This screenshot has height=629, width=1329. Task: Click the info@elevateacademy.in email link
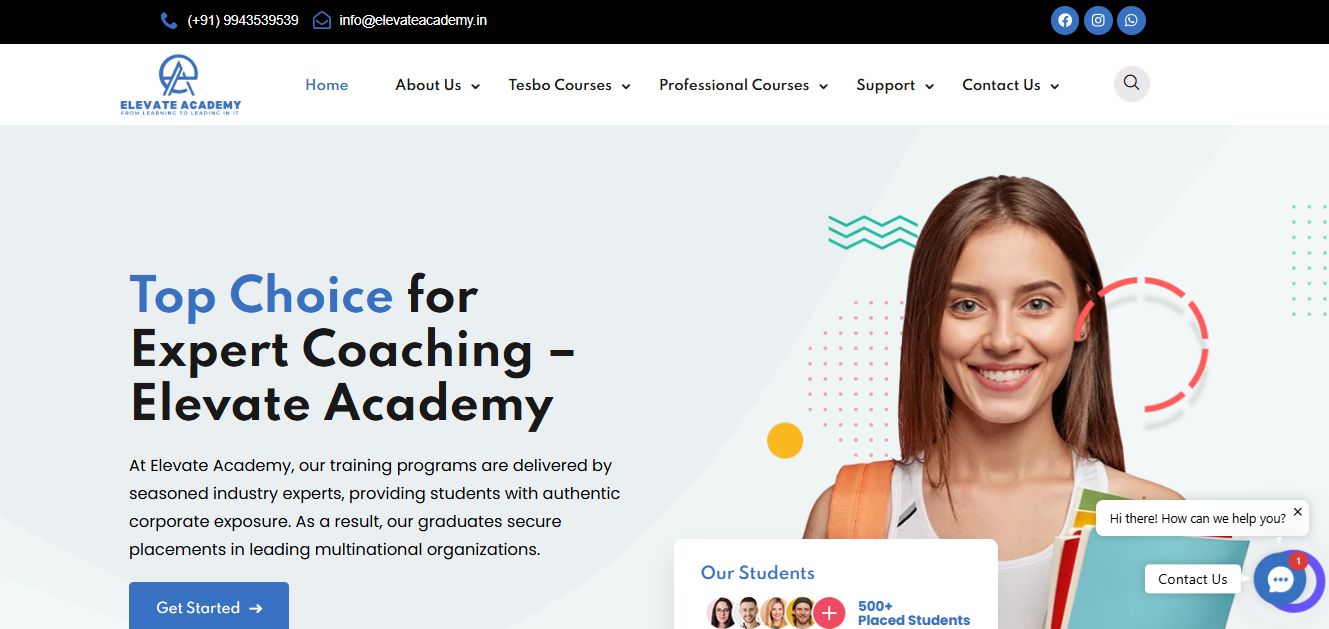(413, 20)
